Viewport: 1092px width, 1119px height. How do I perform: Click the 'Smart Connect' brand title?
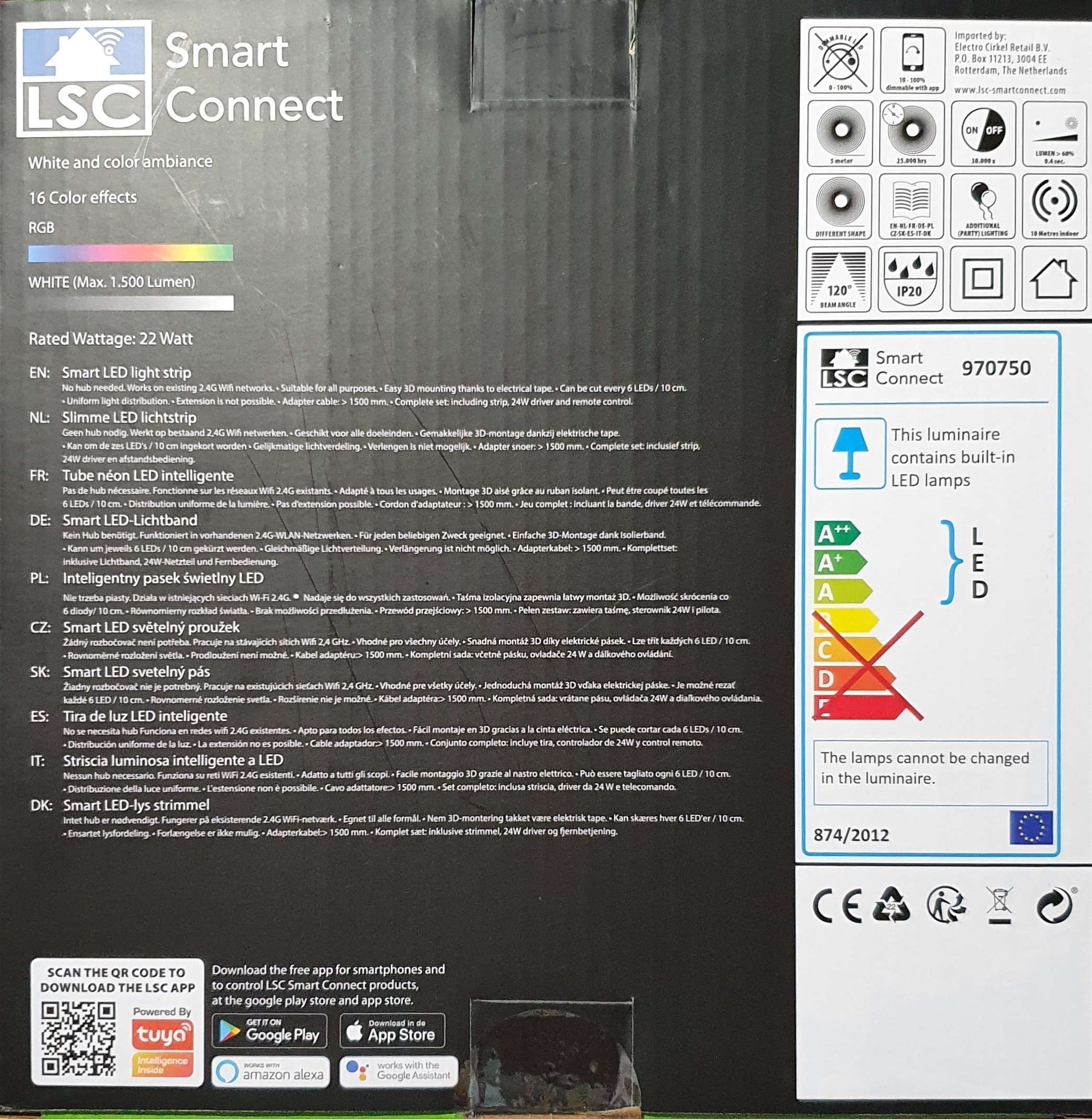[x=254, y=77]
